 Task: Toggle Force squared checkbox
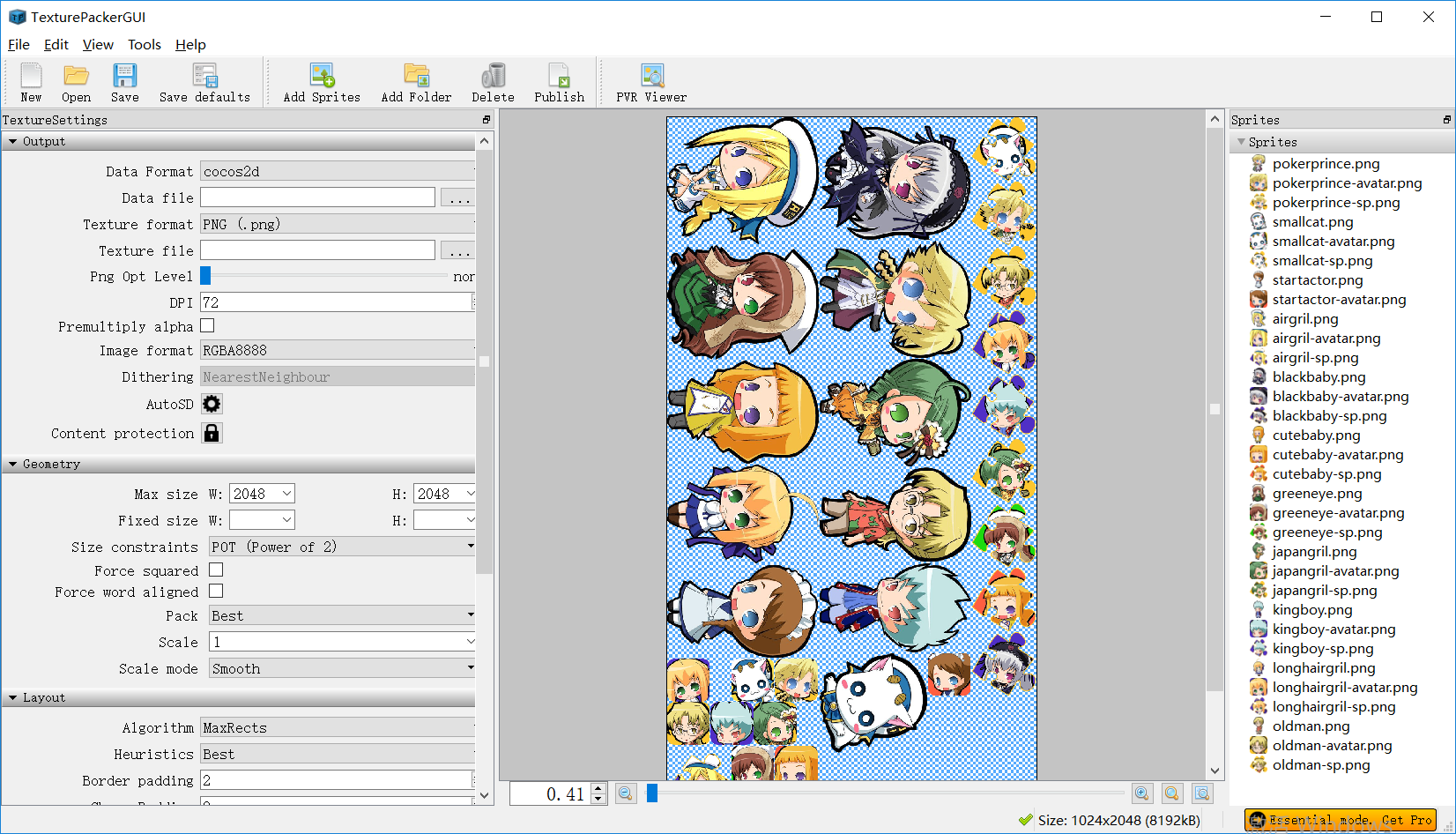coord(216,570)
